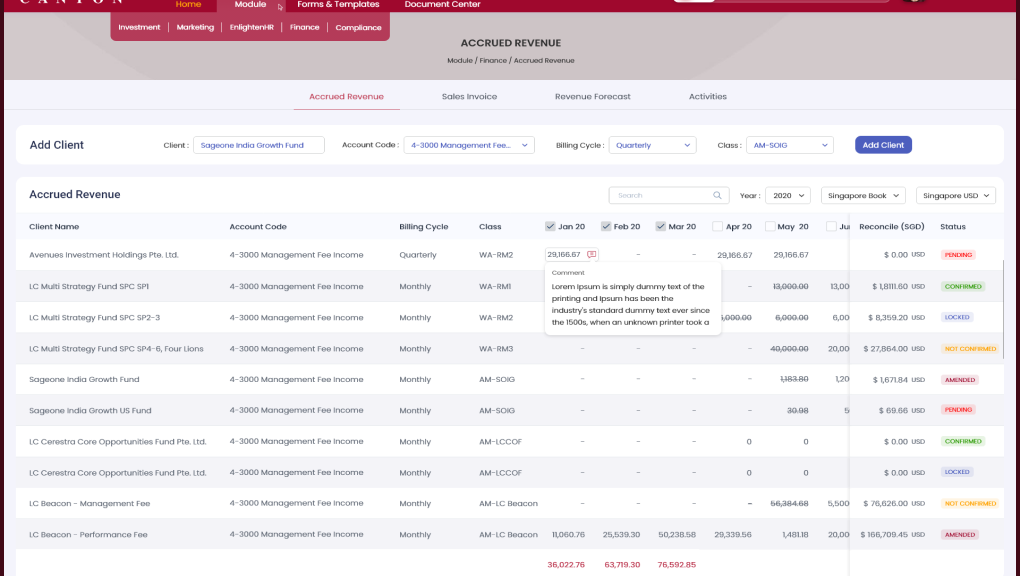
Task: Check the Jun column checkbox
Action: (x=831, y=226)
